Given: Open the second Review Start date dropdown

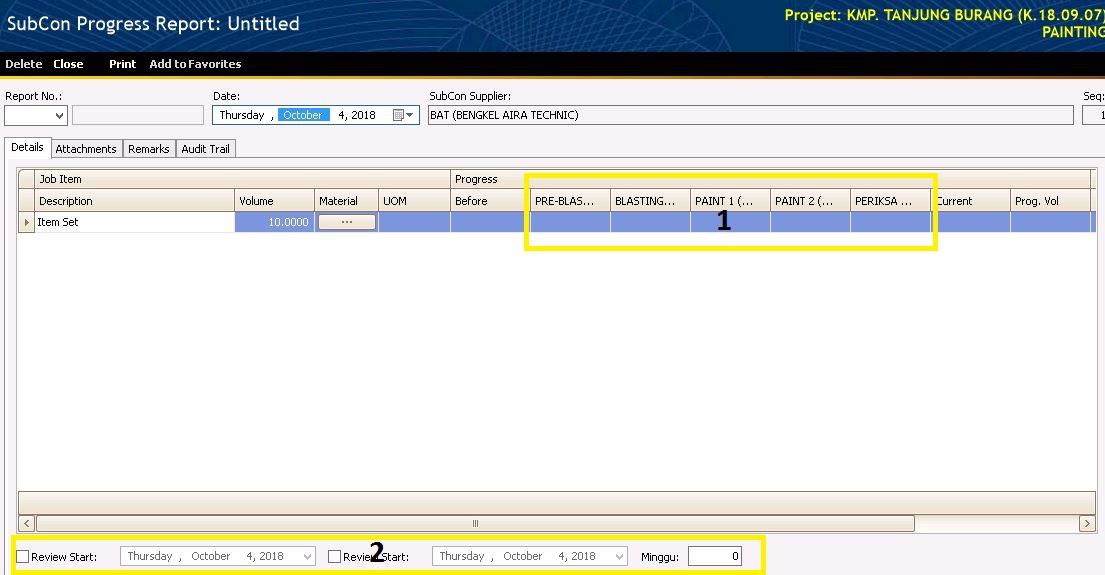Looking at the screenshot, I should pos(619,557).
